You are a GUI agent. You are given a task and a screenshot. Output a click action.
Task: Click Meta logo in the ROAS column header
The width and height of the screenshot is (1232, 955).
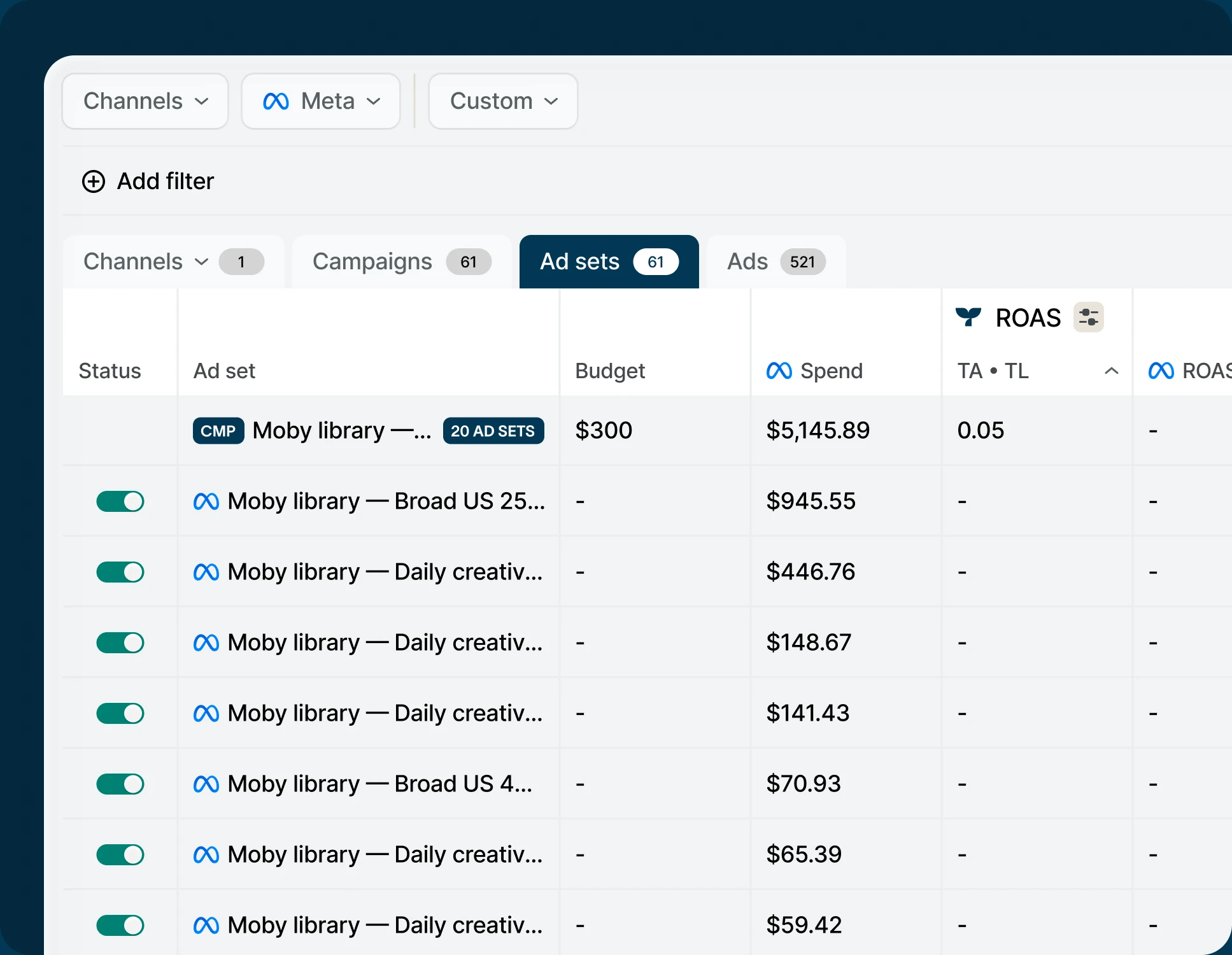pos(1161,371)
